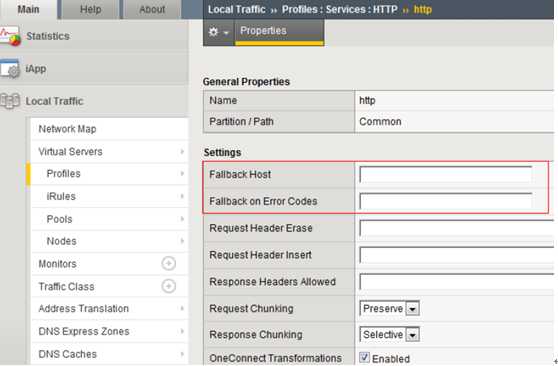Open Network Map in Local Traffic
The image size is (558, 366).
(x=67, y=129)
